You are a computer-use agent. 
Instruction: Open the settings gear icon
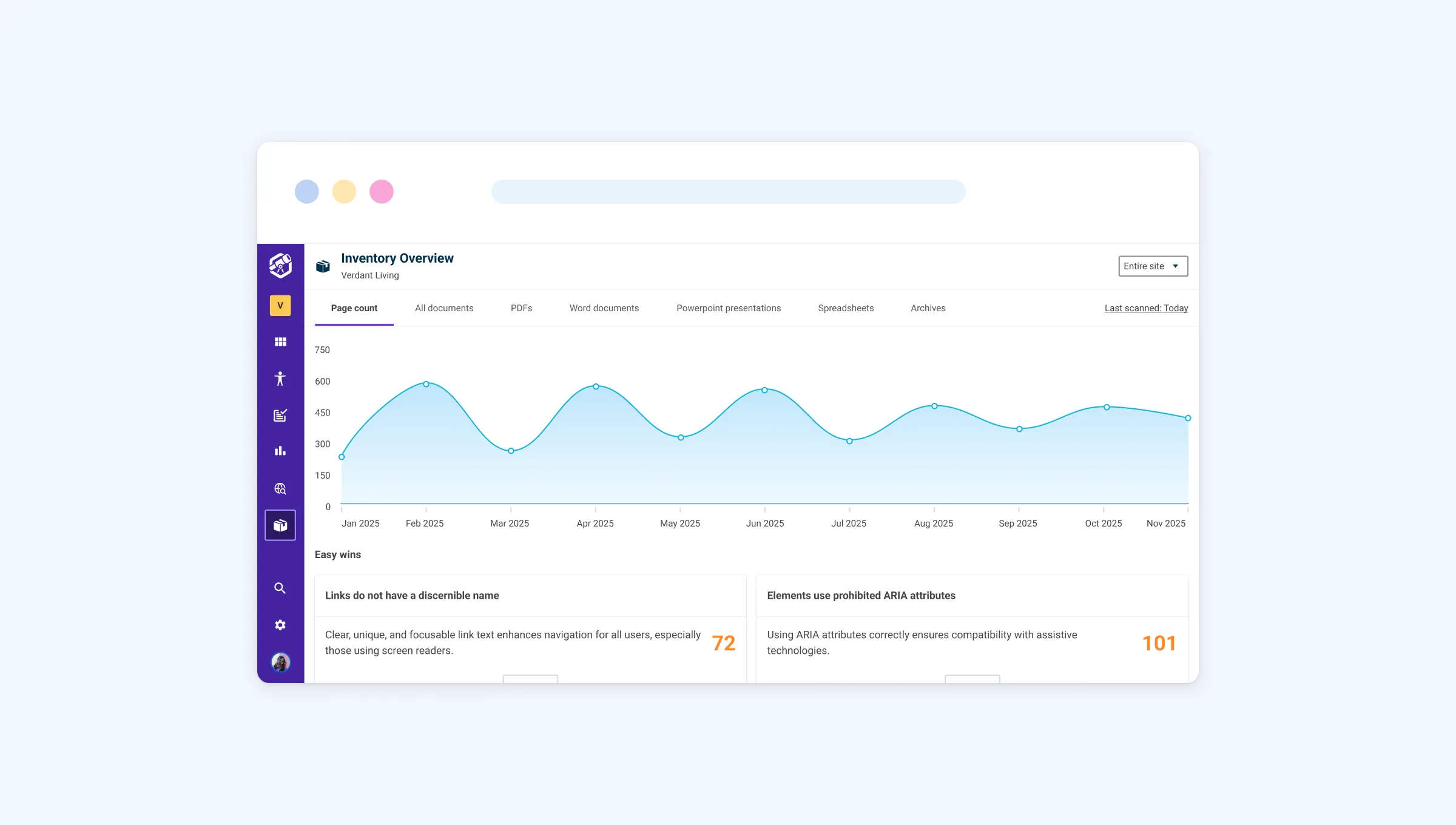pos(280,625)
